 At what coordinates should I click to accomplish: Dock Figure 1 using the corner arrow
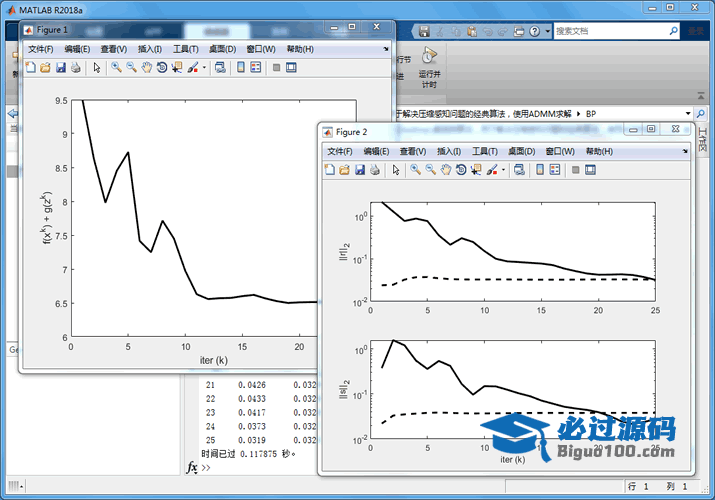(386, 49)
